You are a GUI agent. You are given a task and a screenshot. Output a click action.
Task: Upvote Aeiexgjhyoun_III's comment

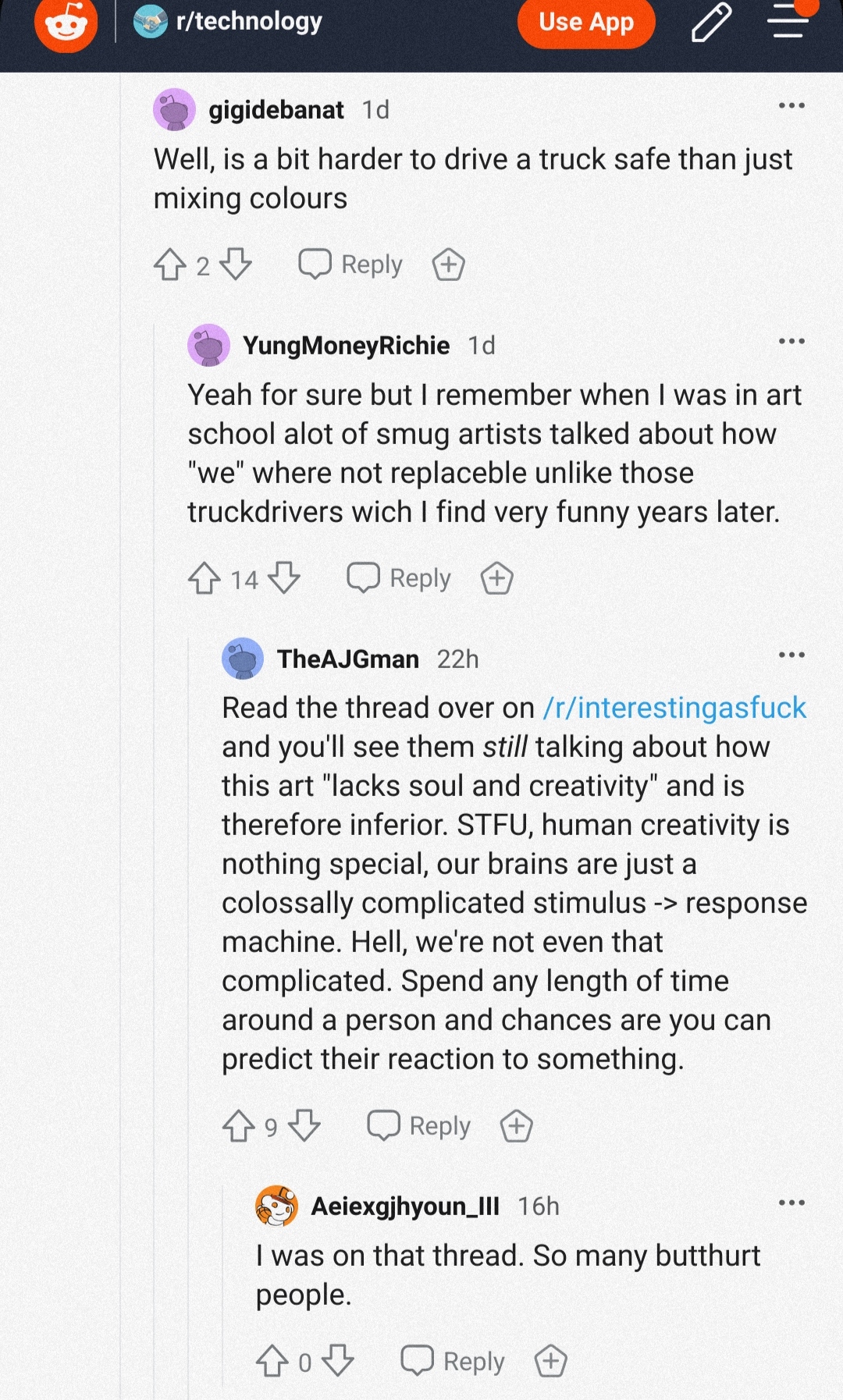(x=272, y=1362)
